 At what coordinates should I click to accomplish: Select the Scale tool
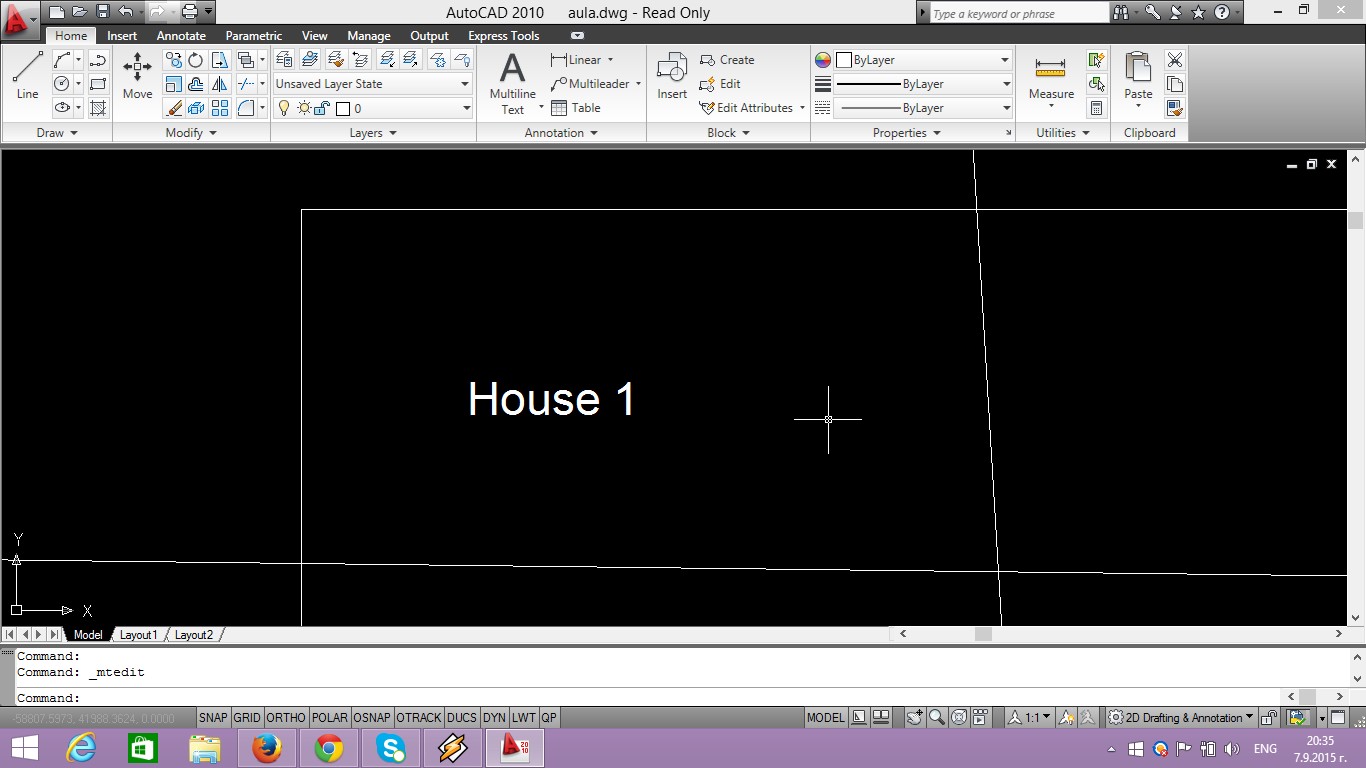coord(174,84)
